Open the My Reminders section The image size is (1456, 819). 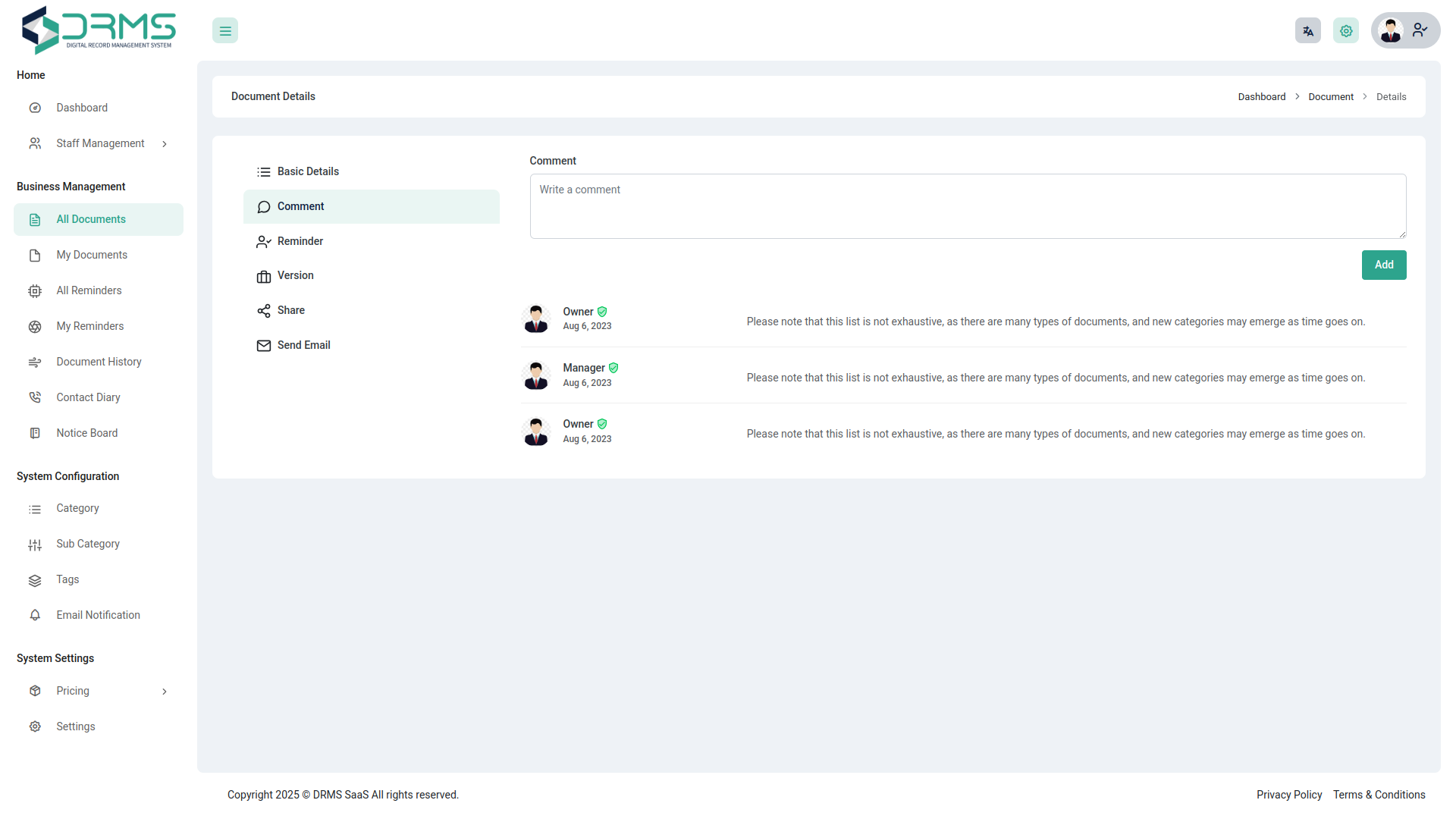[x=89, y=326]
